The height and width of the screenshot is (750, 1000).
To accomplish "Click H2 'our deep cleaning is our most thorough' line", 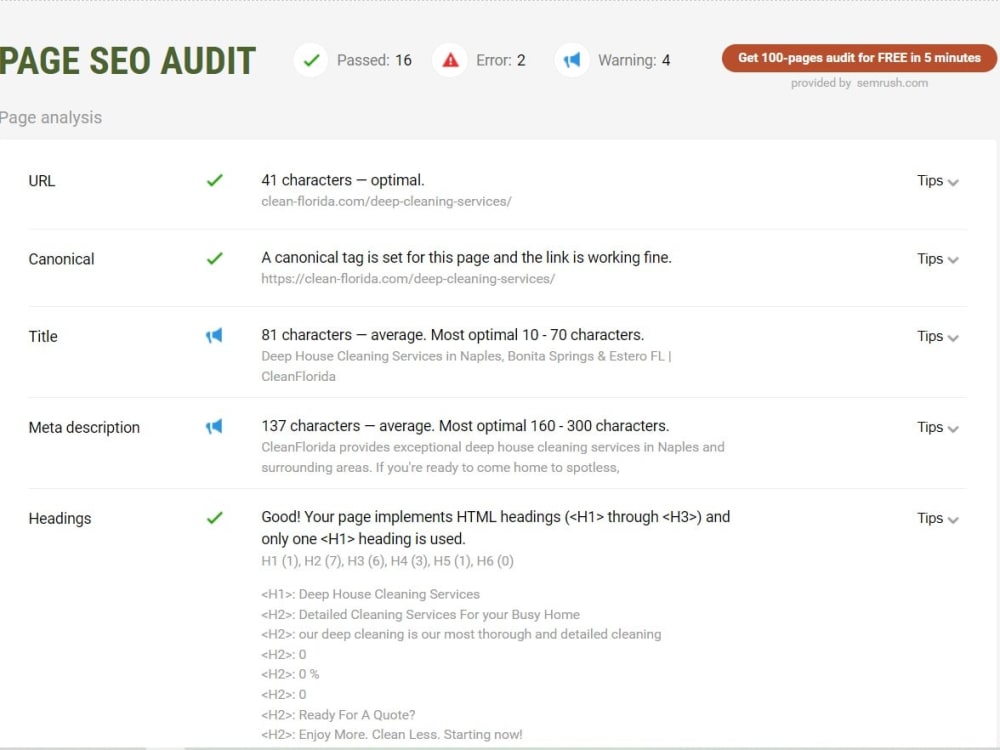I will [461, 635].
